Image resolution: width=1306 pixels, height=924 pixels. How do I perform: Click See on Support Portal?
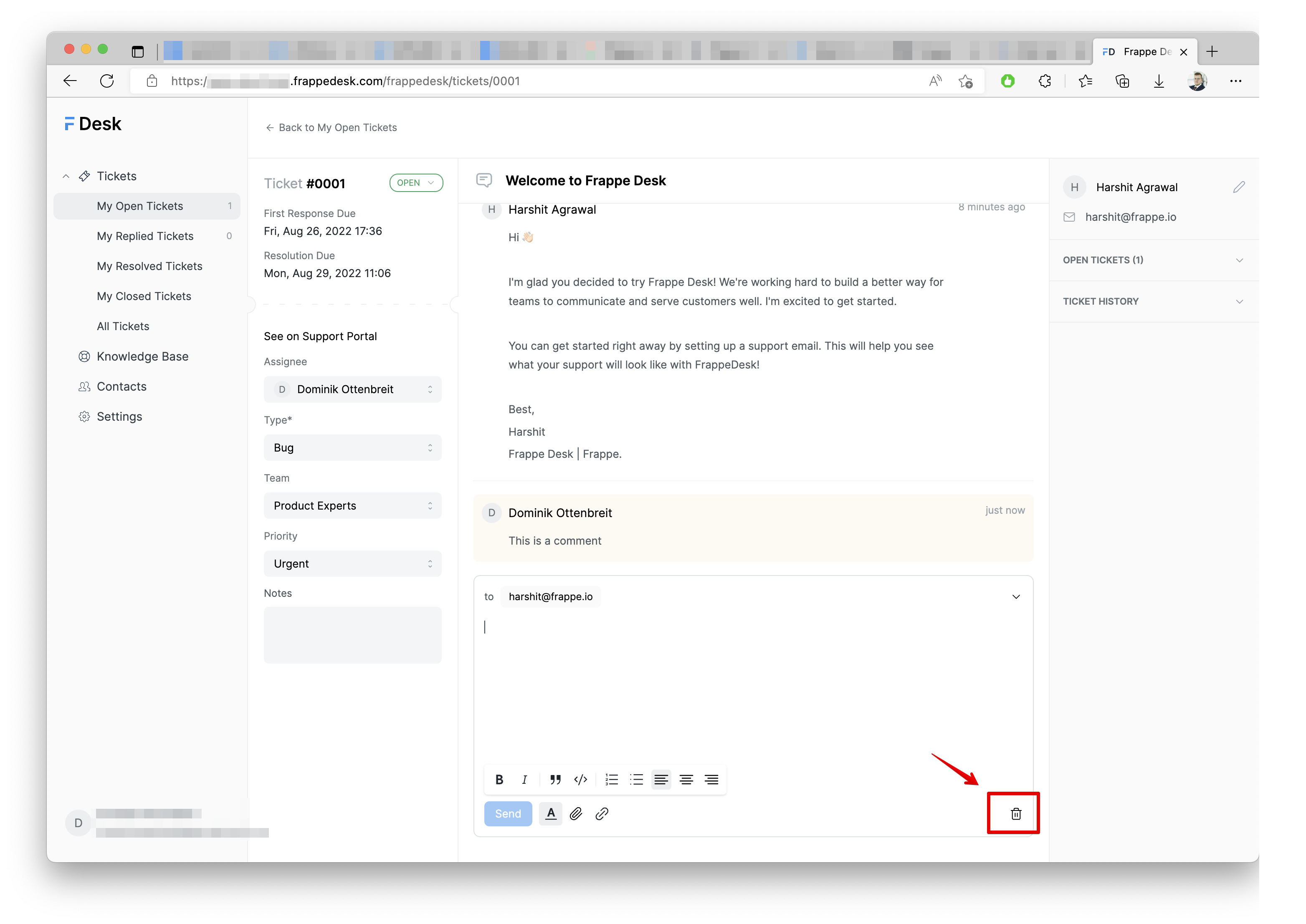pyautogui.click(x=320, y=336)
